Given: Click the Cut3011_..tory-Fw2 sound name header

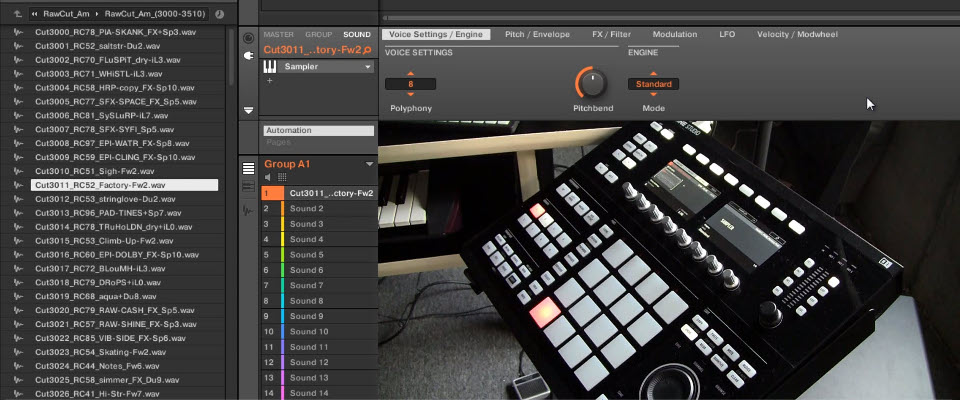Looking at the screenshot, I should click(313, 50).
